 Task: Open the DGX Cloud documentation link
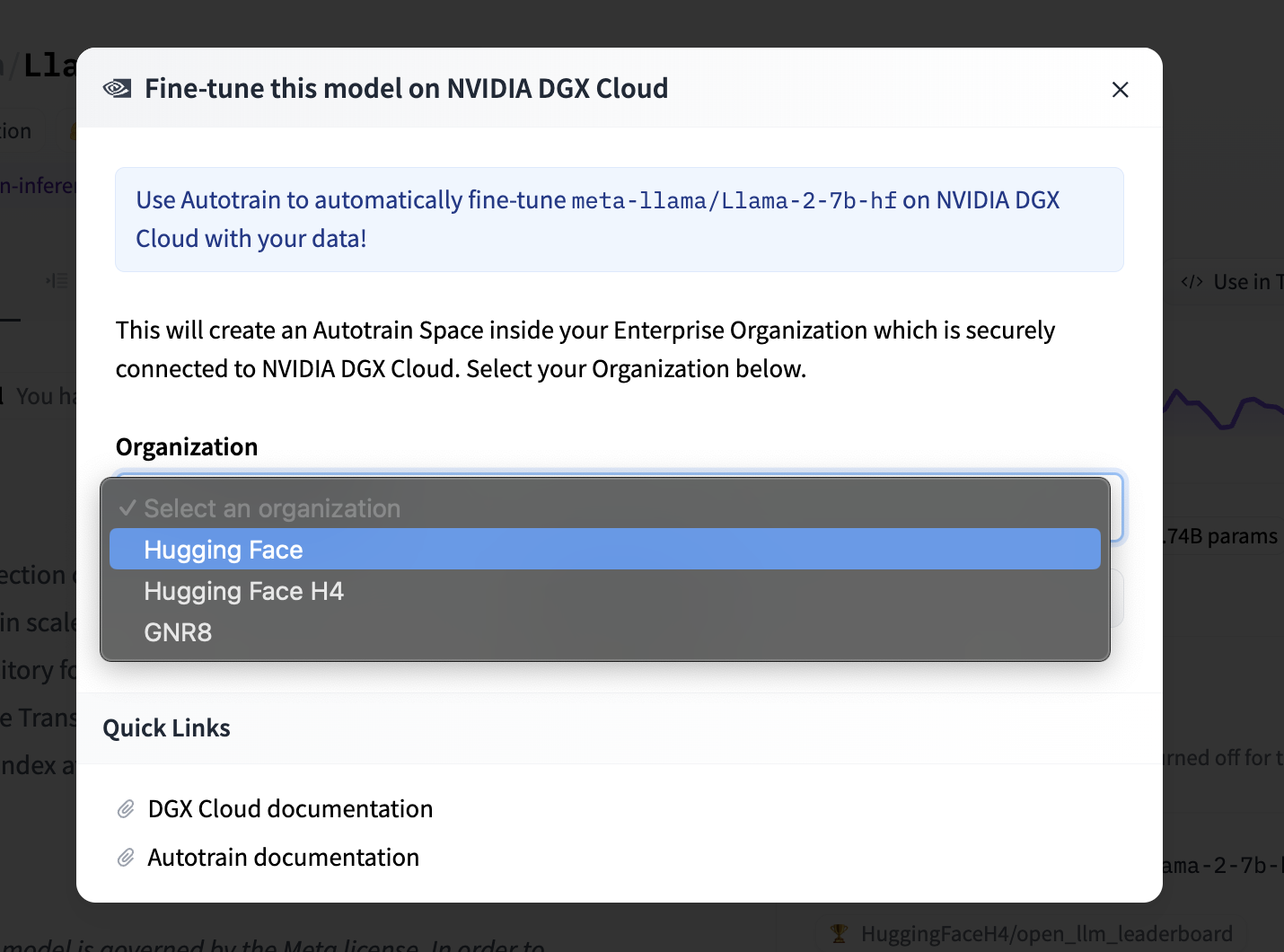click(290, 809)
